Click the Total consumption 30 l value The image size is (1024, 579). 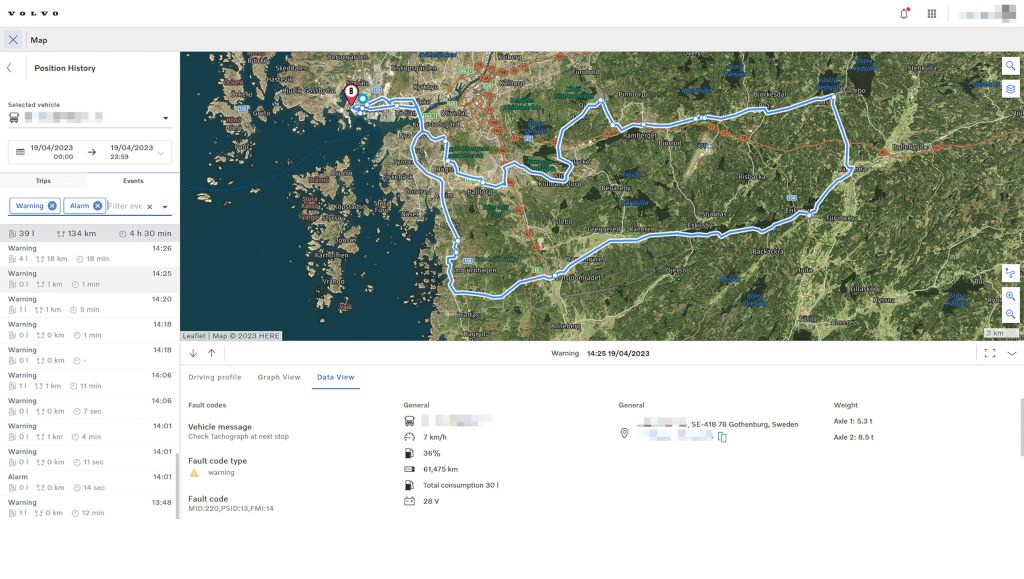[460, 485]
